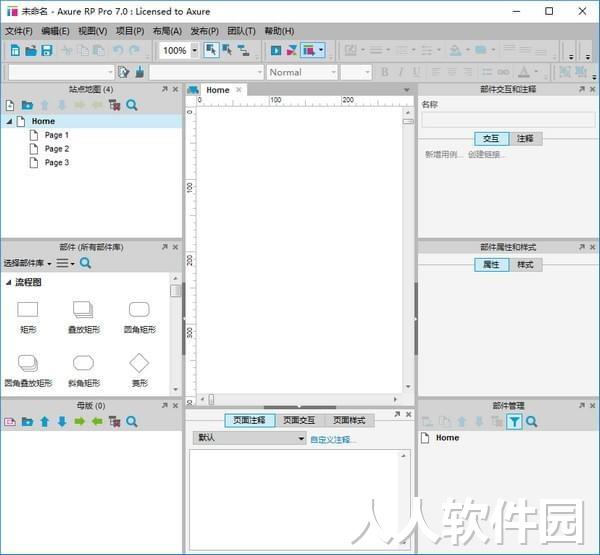Viewport: 600px width, 555px height.
Task: Open the widget library options menu
Action: pyautogui.click(x=65, y=263)
